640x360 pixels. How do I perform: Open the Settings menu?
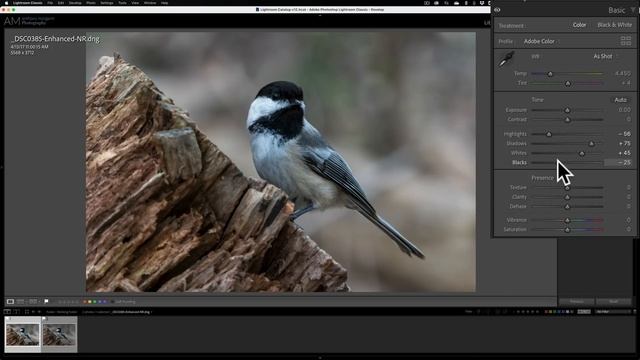point(107,3)
